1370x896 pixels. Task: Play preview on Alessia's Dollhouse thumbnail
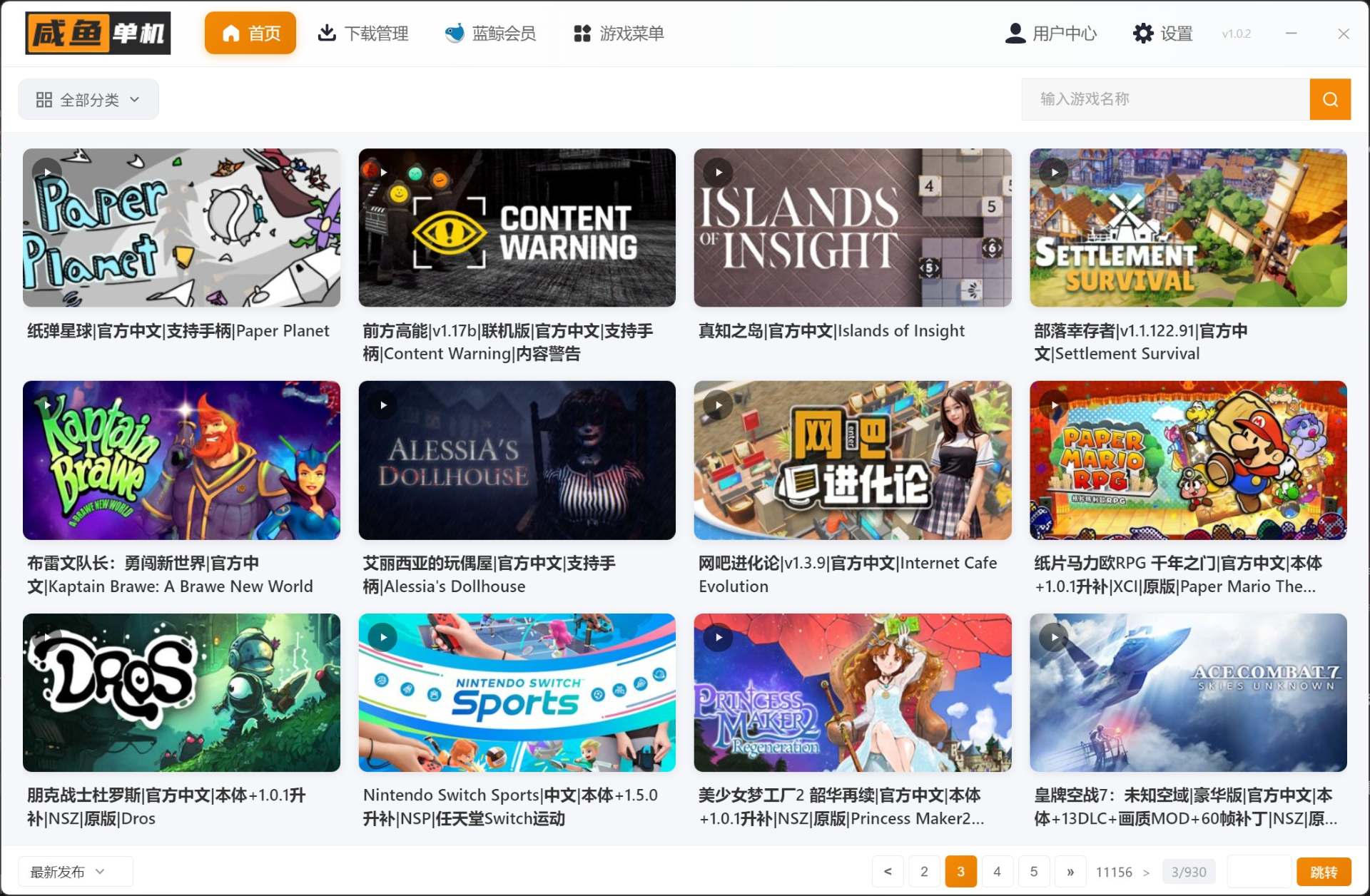(x=383, y=405)
